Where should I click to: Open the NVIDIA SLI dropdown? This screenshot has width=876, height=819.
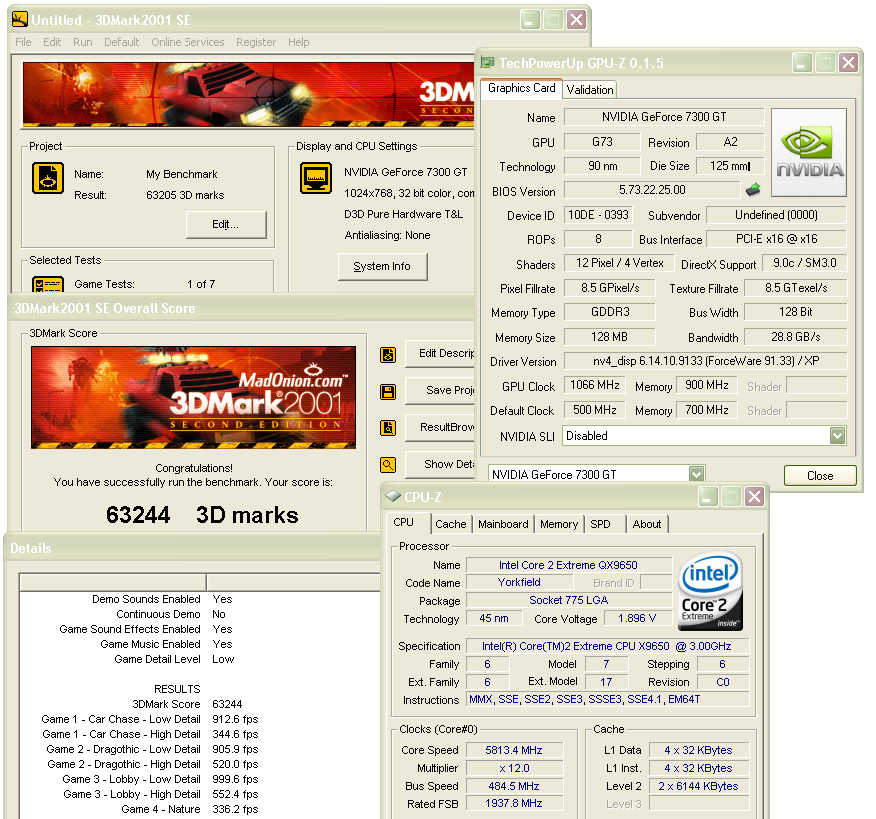point(837,436)
